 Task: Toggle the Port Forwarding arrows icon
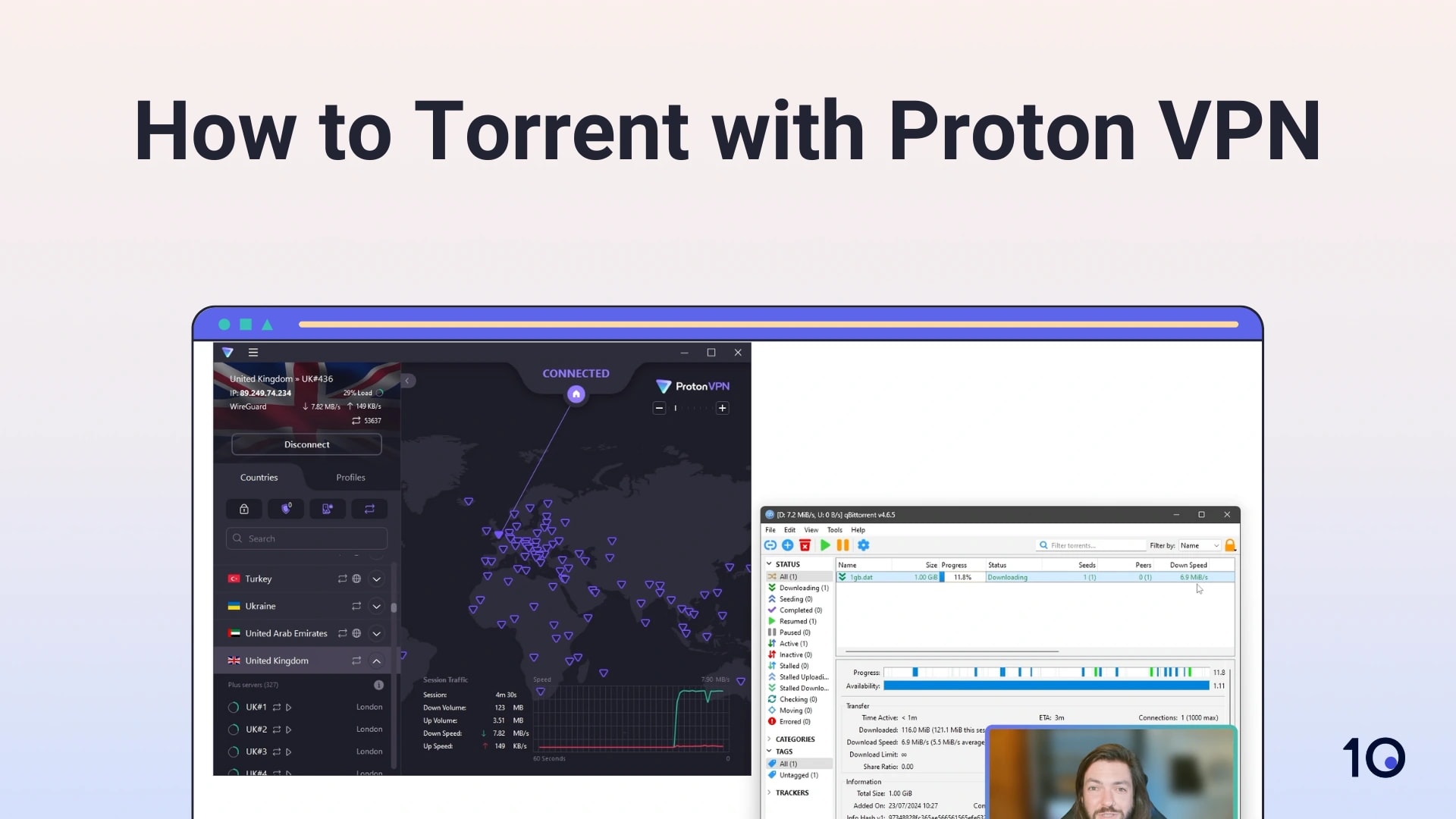369,509
